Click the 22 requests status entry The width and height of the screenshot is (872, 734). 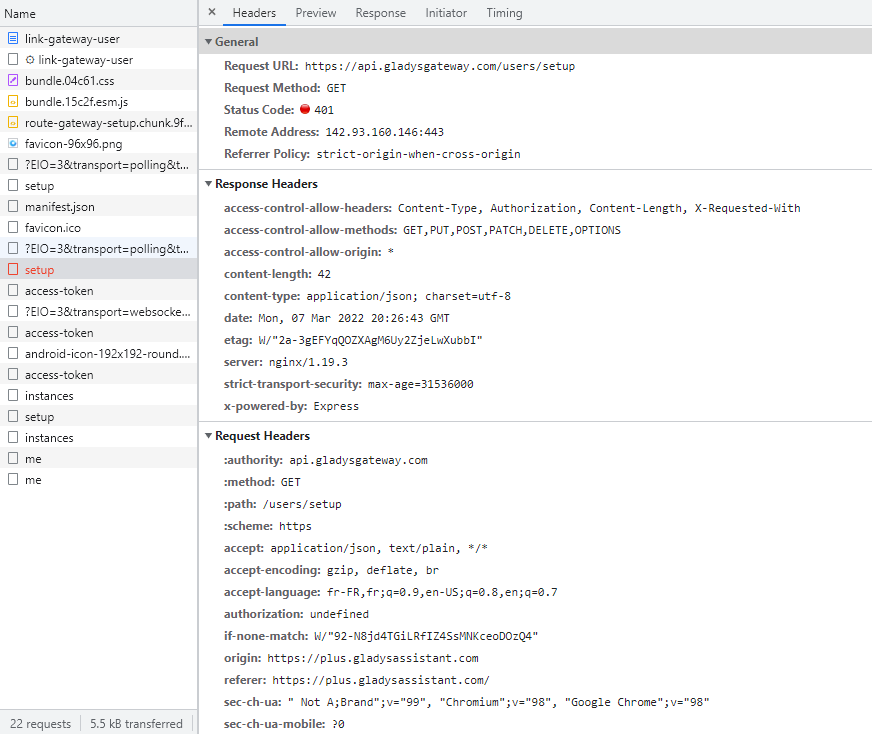[41, 723]
